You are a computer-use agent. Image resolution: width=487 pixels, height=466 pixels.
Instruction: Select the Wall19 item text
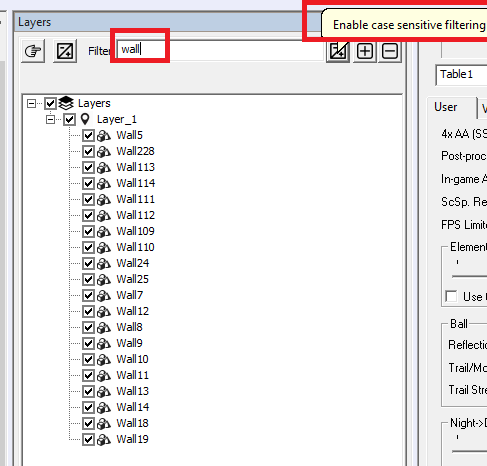132,439
